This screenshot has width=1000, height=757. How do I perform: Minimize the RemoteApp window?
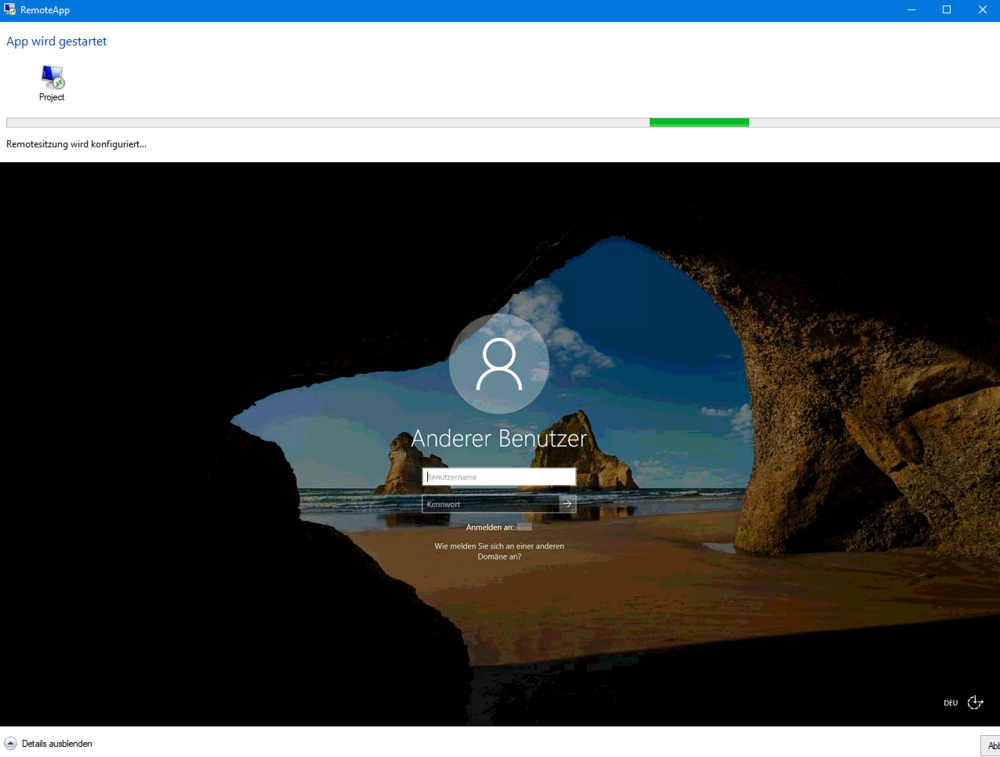[911, 9]
